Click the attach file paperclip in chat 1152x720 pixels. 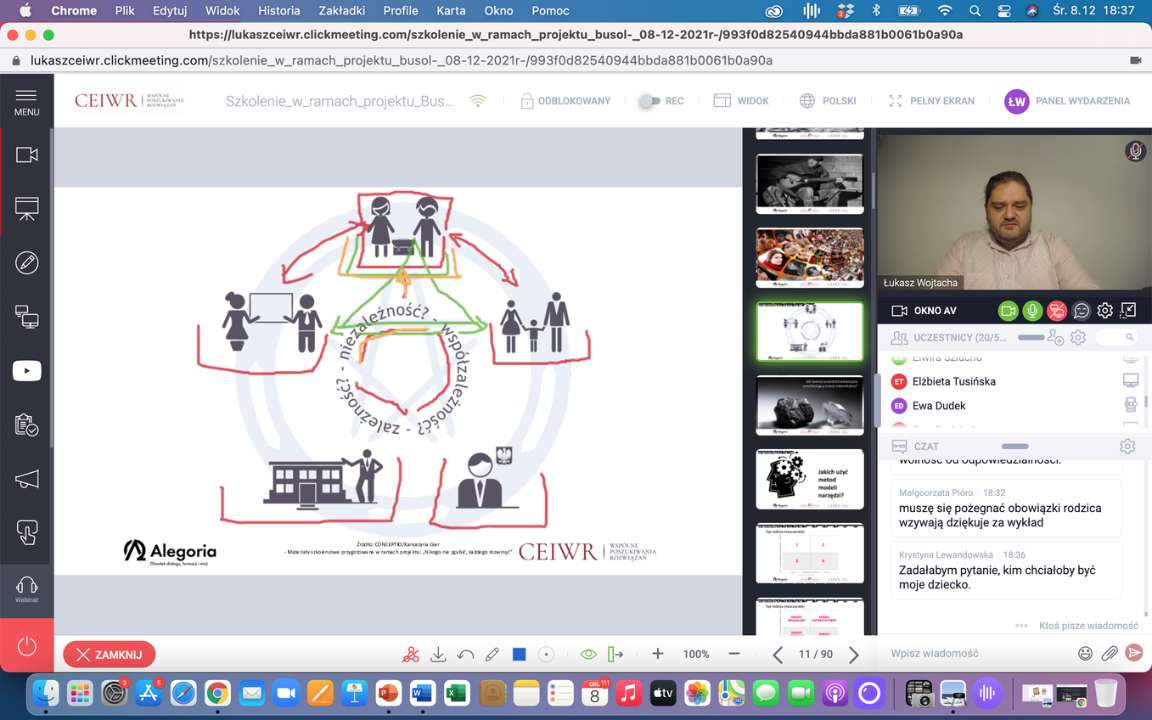tap(1109, 653)
